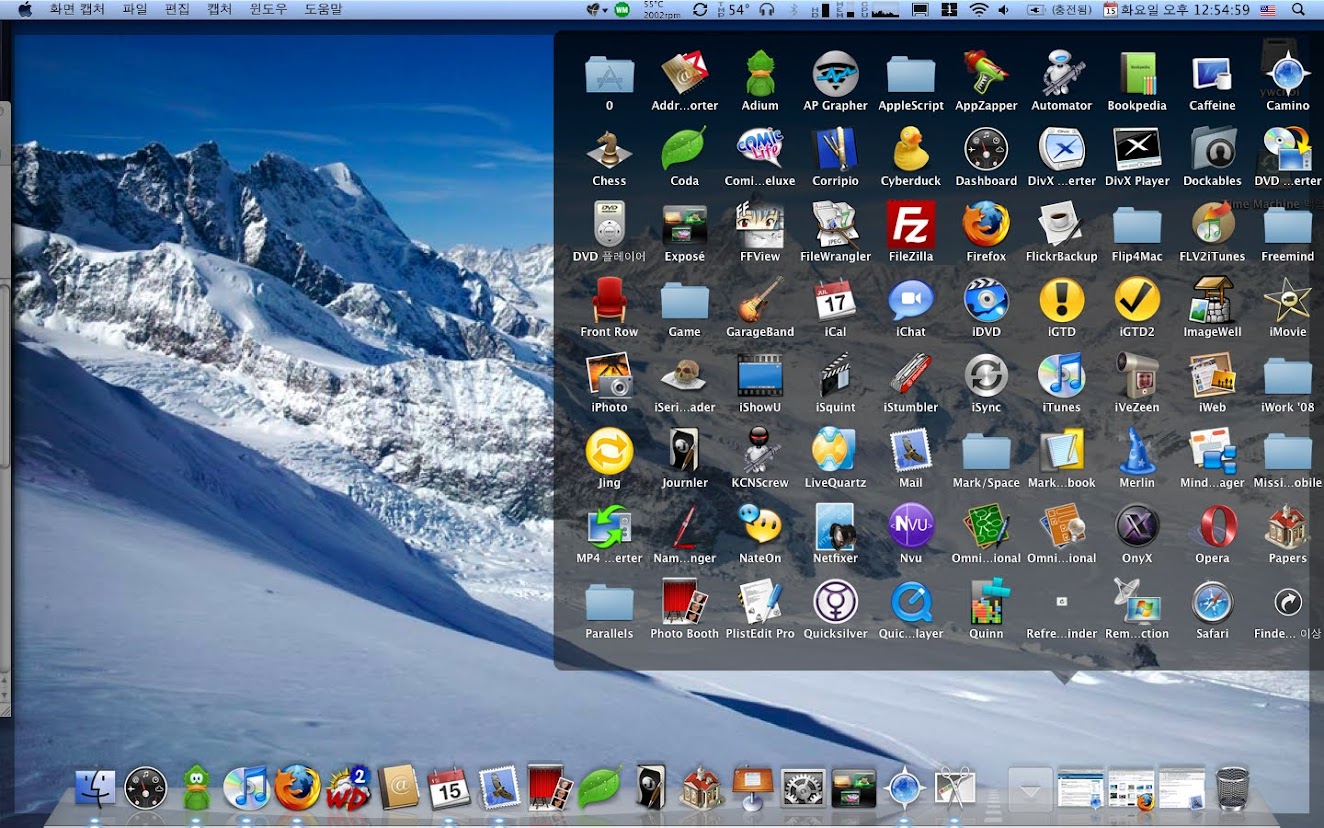
Task: Launch Jing from the stack
Action: click(x=609, y=452)
